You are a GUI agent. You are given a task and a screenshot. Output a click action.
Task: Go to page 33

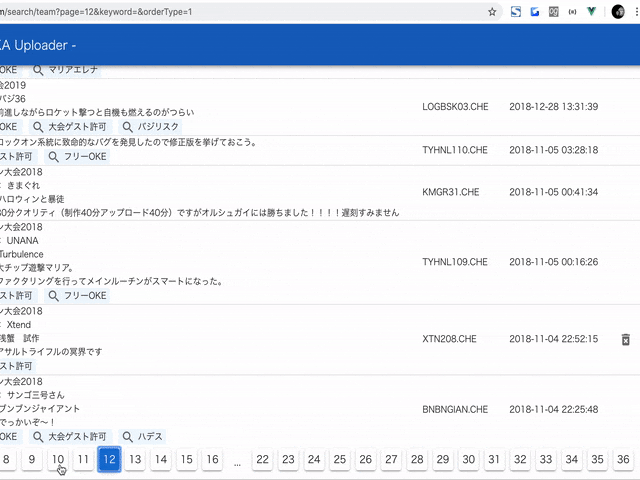[546, 460]
